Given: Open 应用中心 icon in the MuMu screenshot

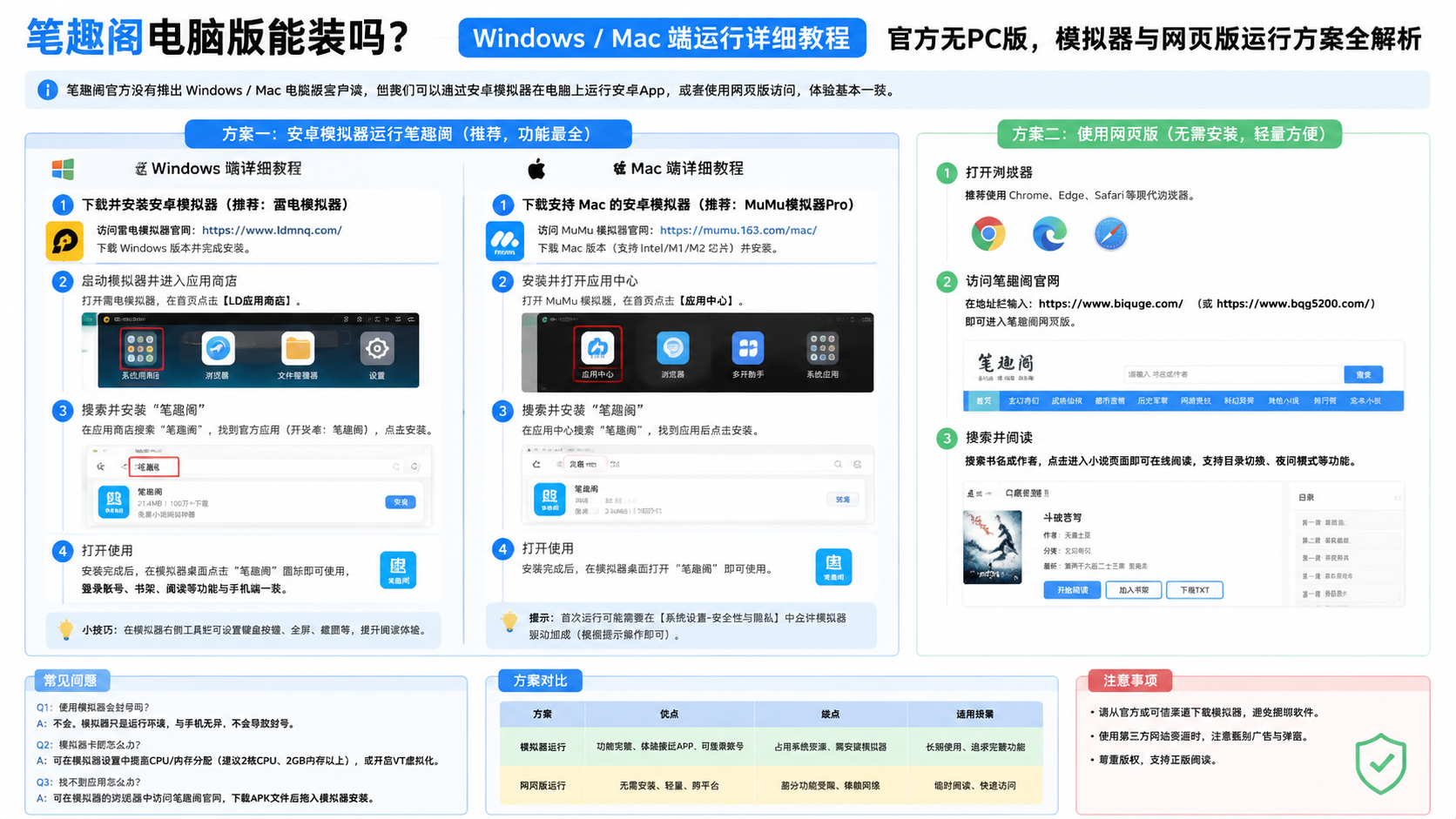Looking at the screenshot, I should point(597,348).
